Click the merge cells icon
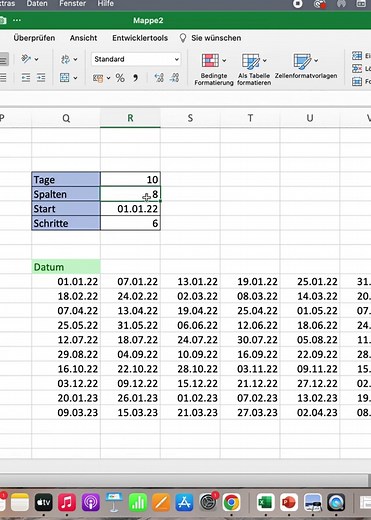Viewport: 371px width, 520px height. click(x=65, y=78)
